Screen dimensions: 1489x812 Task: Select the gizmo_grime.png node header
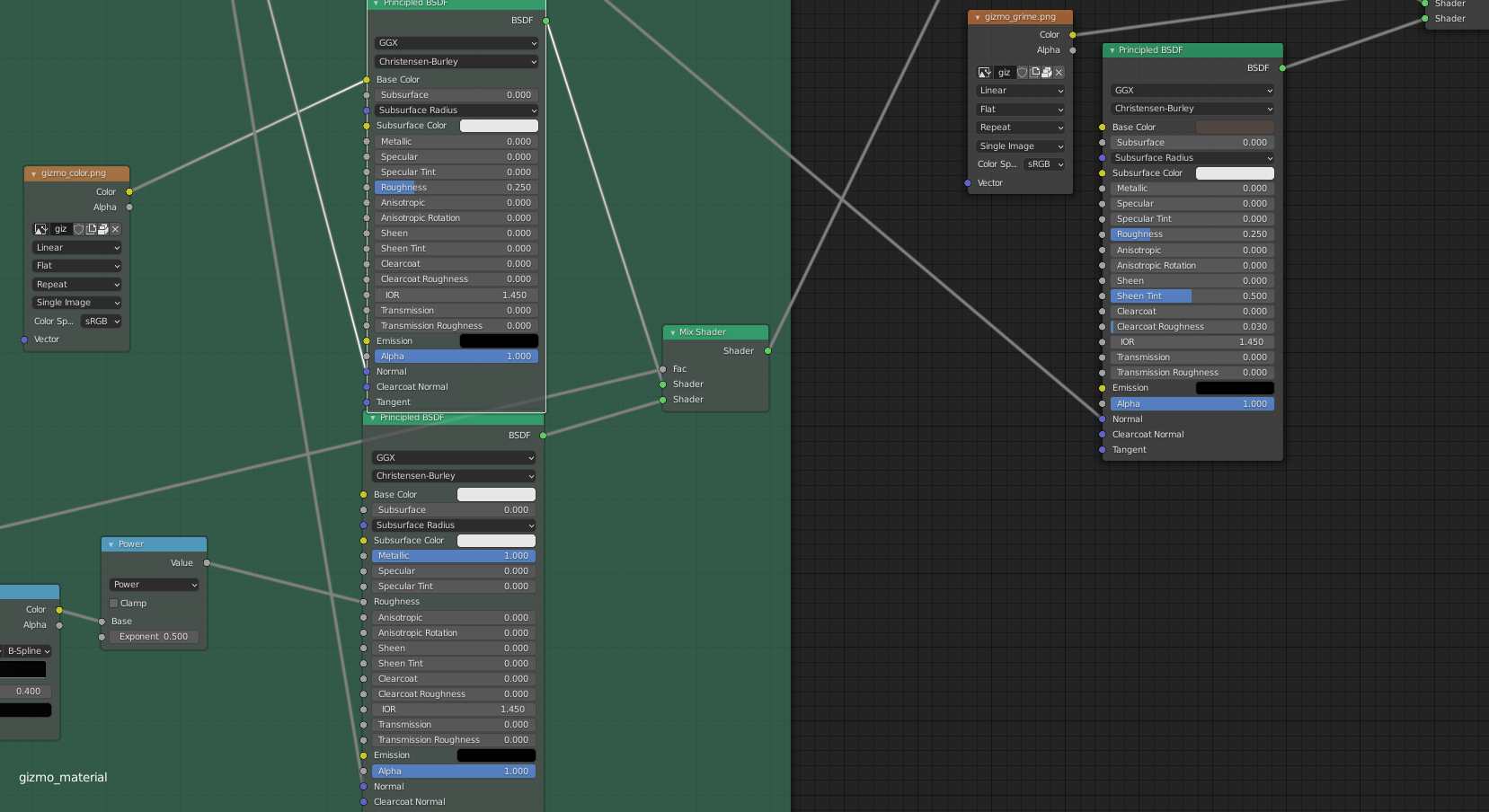[x=1020, y=17]
